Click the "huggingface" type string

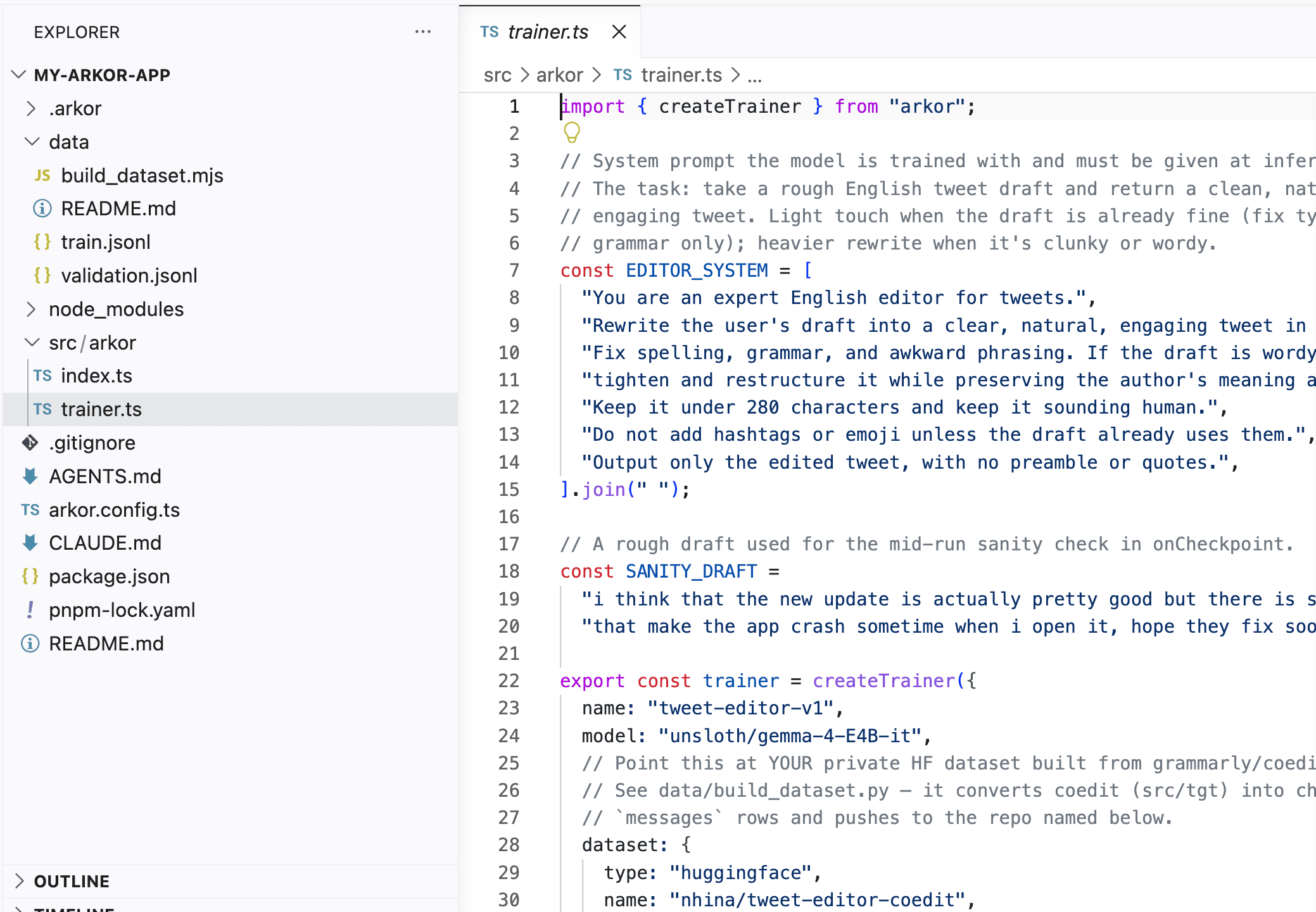pyautogui.click(x=740, y=872)
